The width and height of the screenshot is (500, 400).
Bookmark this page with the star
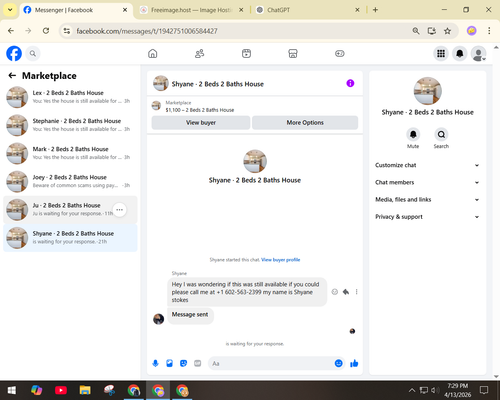point(447,31)
